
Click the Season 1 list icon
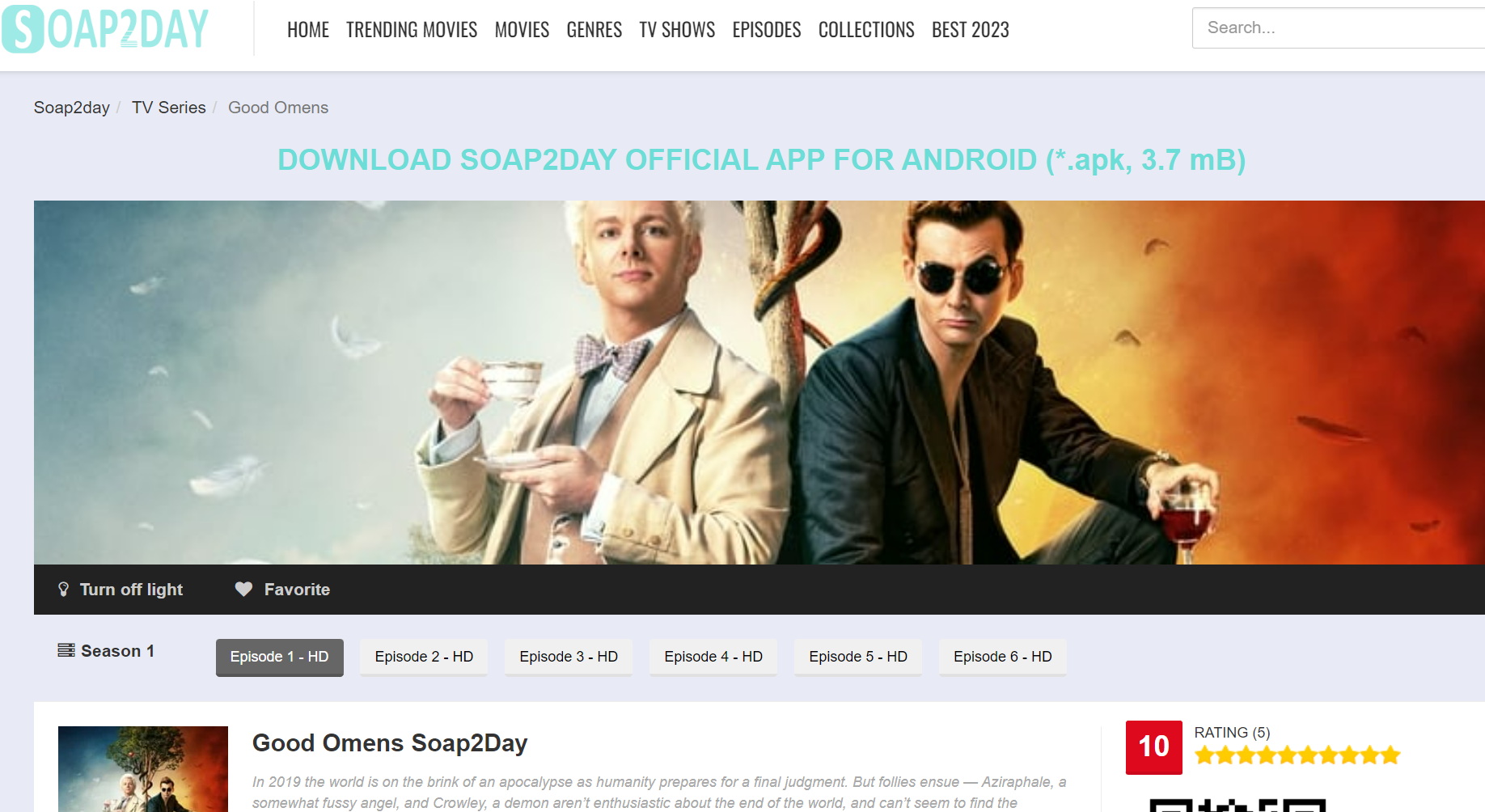(x=66, y=650)
